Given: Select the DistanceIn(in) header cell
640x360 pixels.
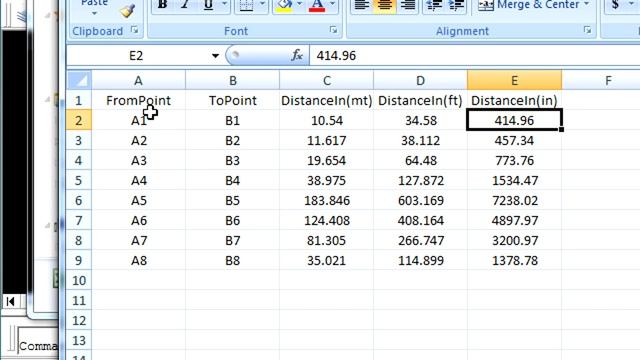Looking at the screenshot, I should (514, 100).
